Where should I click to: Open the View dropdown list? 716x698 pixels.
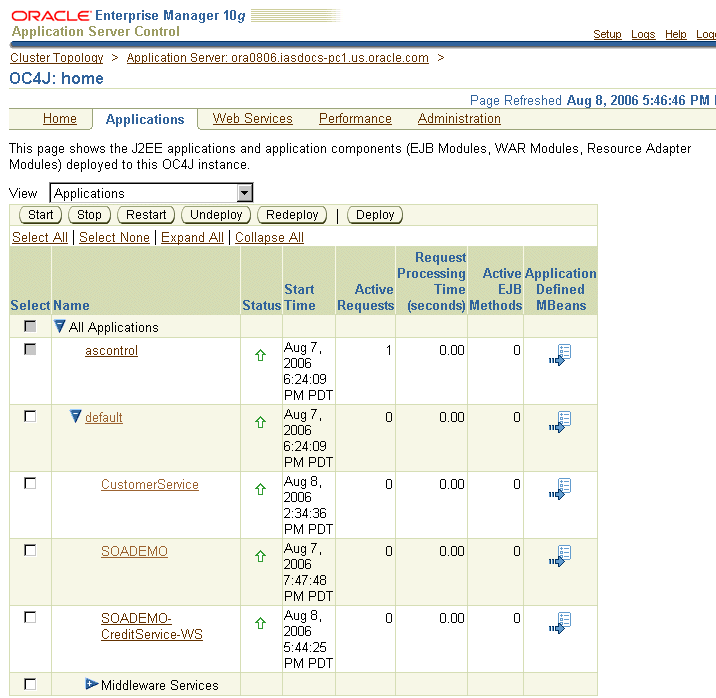(151, 193)
